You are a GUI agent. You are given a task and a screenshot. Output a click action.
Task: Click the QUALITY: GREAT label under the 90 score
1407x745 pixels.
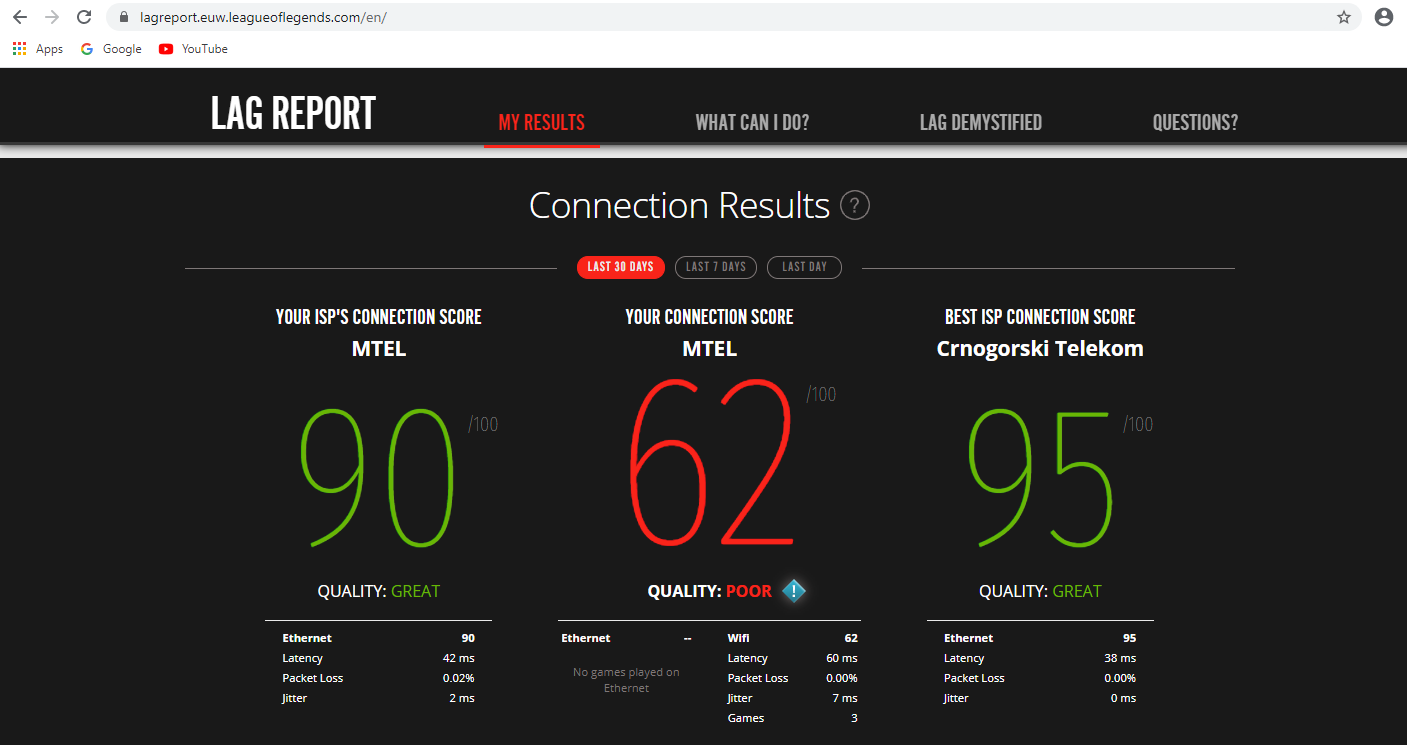(x=379, y=591)
